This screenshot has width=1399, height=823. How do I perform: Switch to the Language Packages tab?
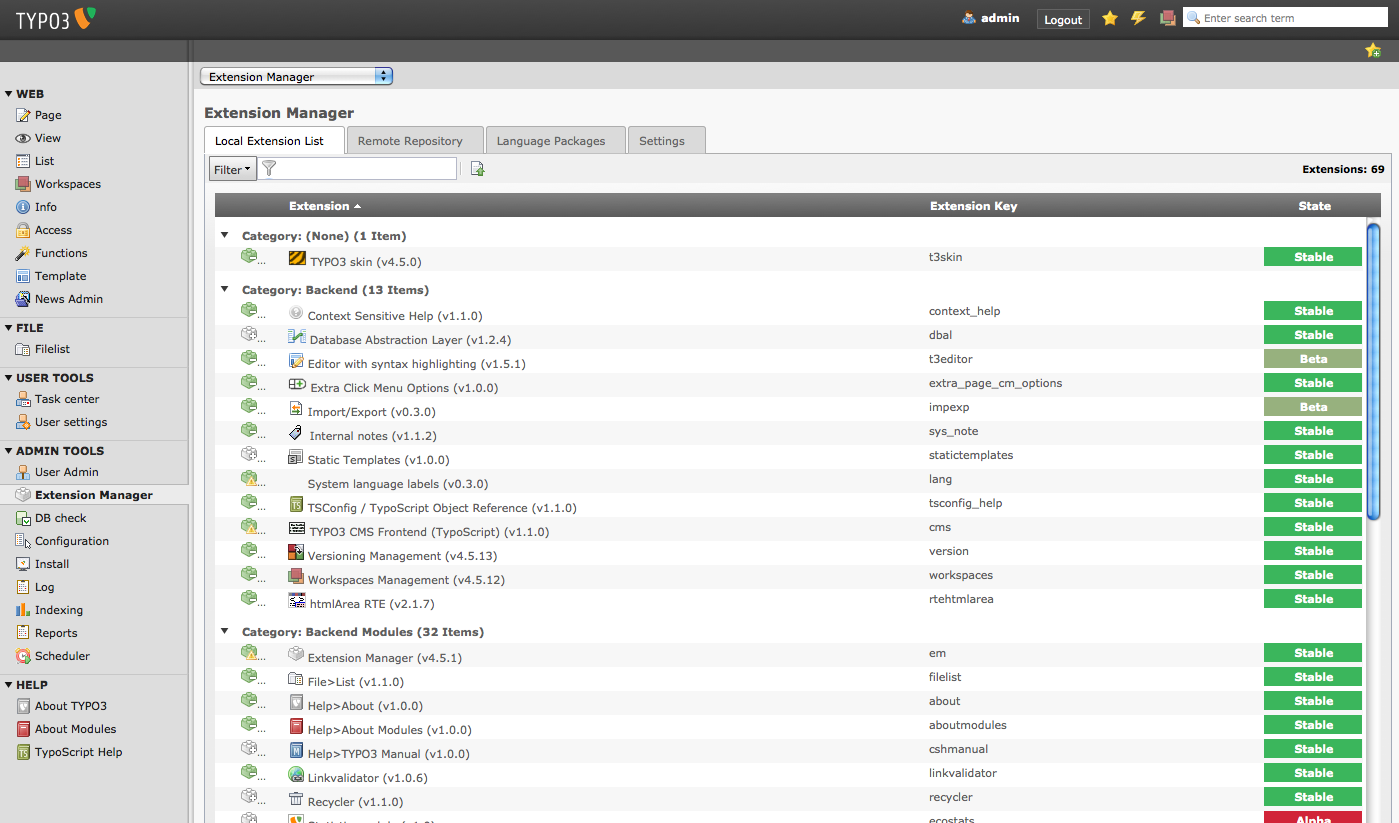[551, 141]
